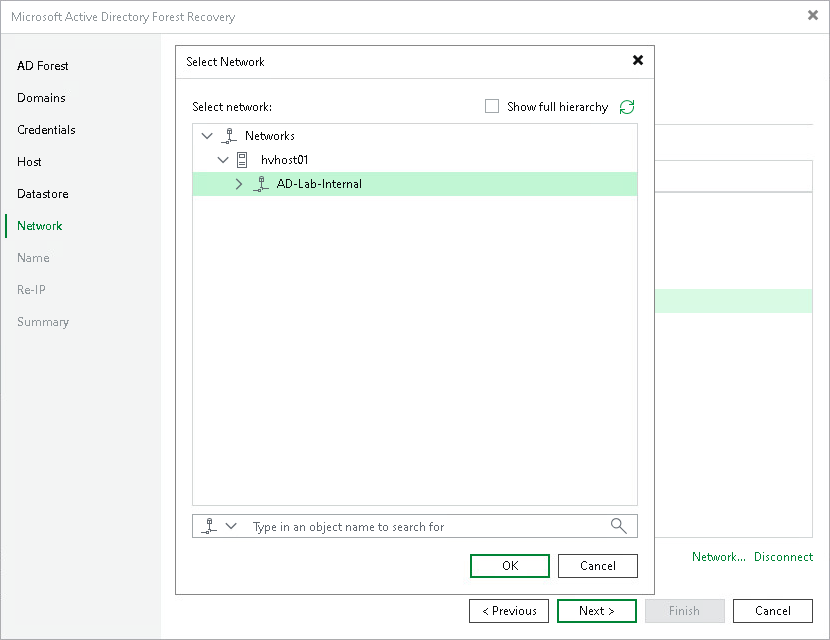Go to Datastore wizard step

[x=42, y=194]
